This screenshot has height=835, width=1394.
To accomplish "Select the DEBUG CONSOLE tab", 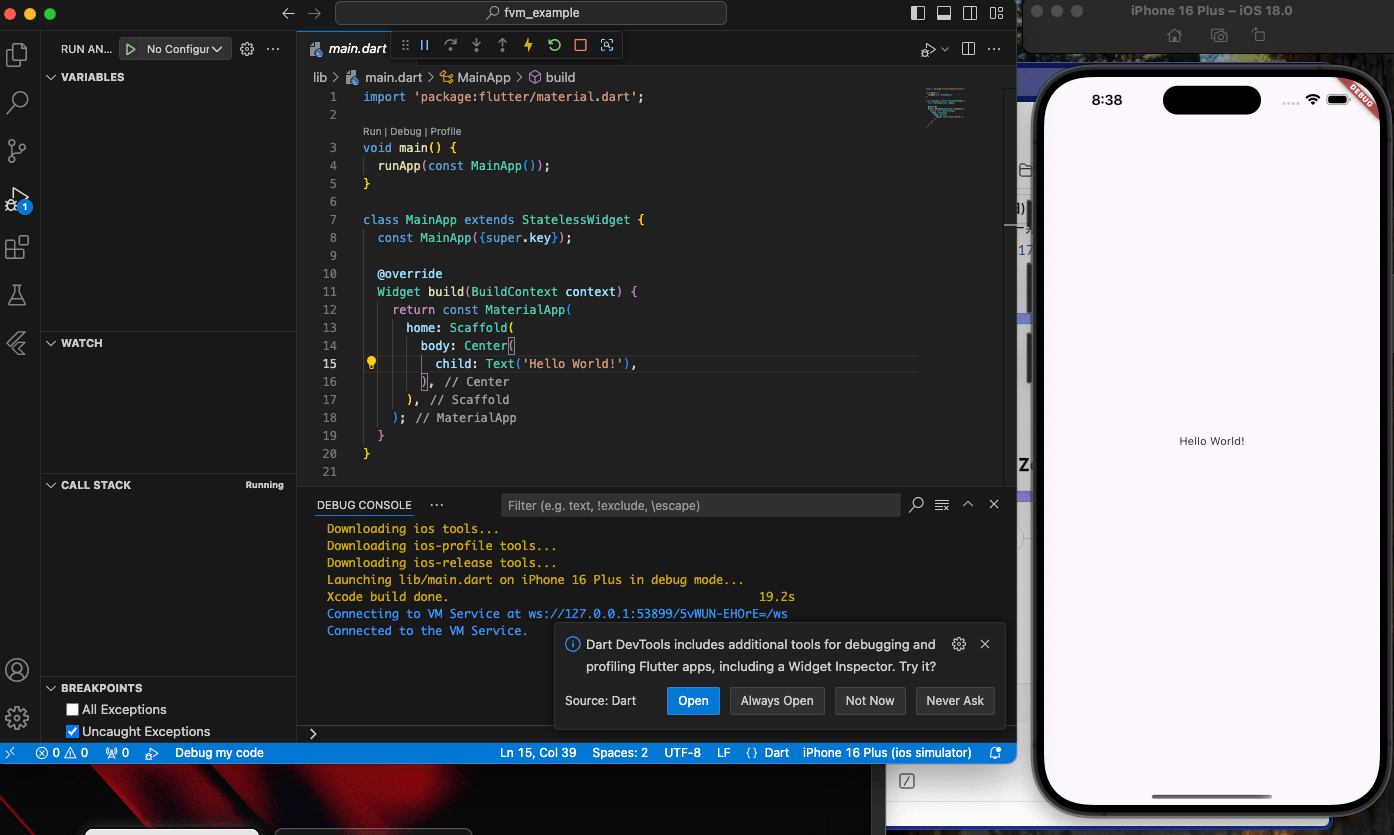I will click(x=363, y=505).
